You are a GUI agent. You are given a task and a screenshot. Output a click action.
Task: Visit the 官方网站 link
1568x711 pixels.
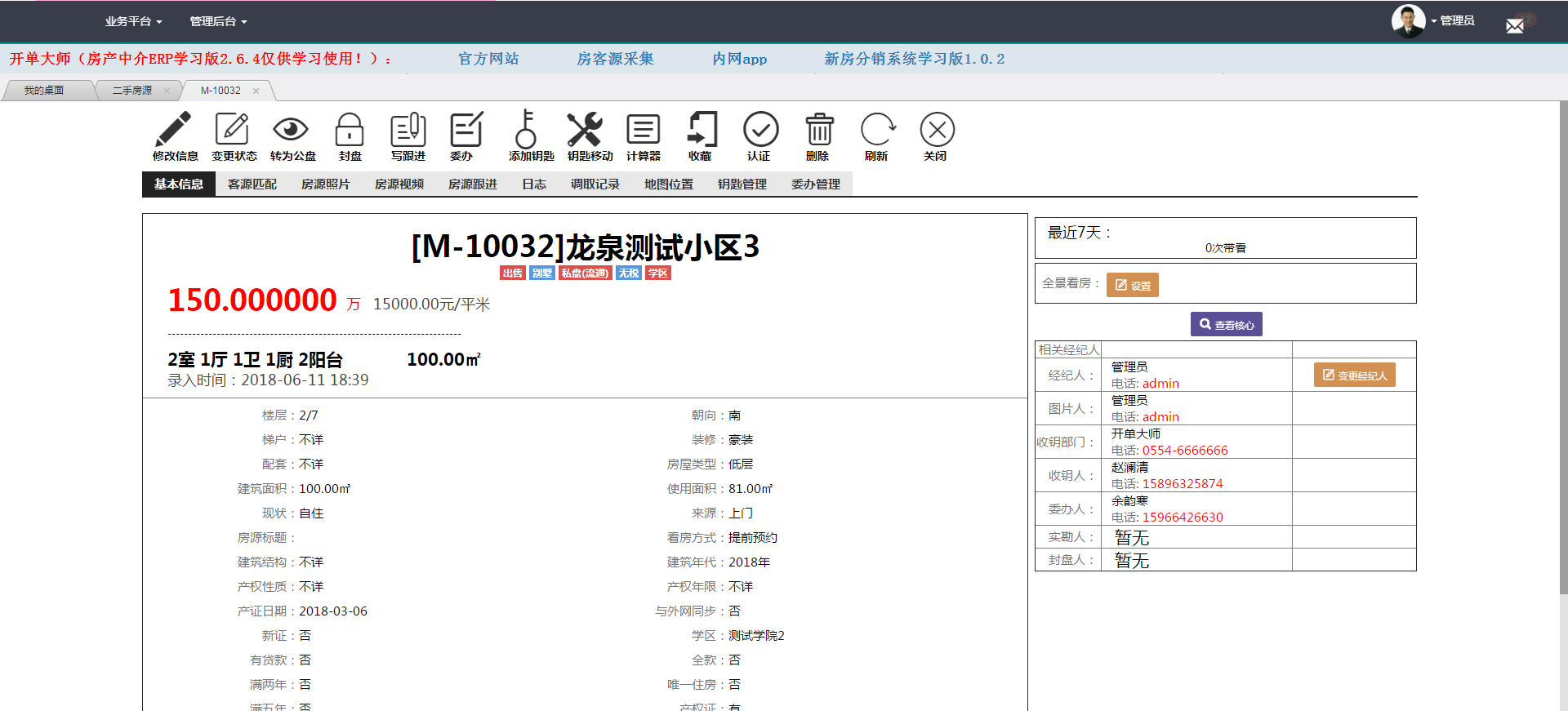click(488, 59)
